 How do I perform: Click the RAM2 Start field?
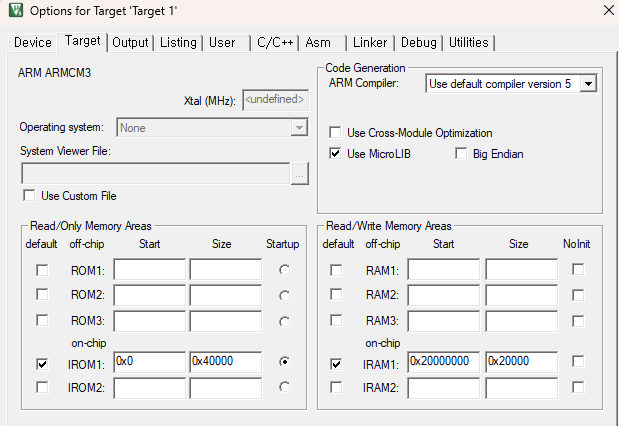pyautogui.click(x=443, y=295)
